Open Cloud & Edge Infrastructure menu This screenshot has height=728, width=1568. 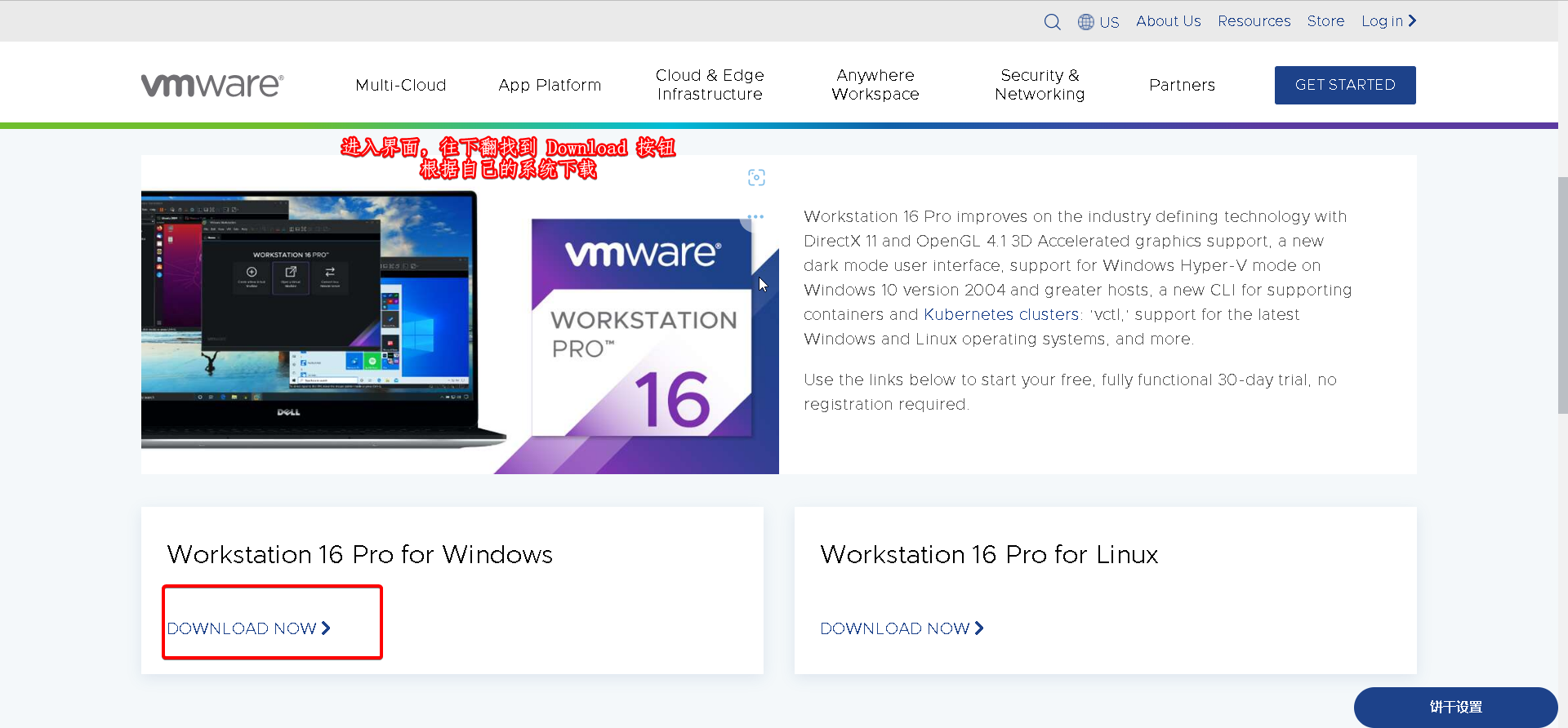[710, 85]
